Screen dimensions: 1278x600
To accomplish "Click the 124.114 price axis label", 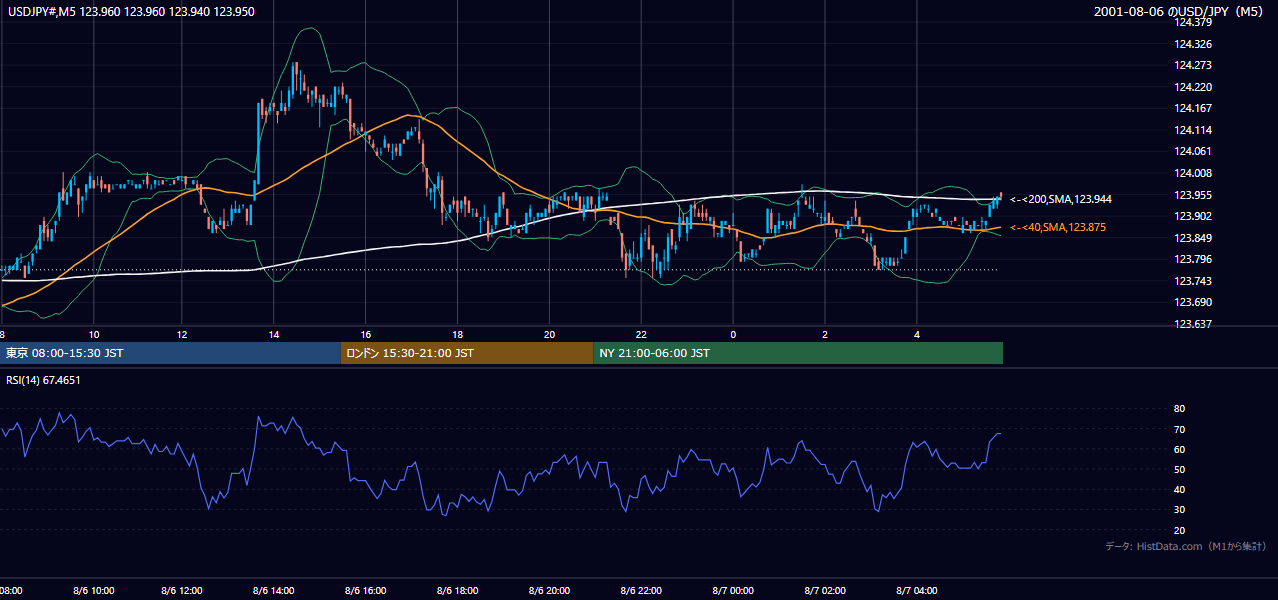I will click(x=1193, y=131).
